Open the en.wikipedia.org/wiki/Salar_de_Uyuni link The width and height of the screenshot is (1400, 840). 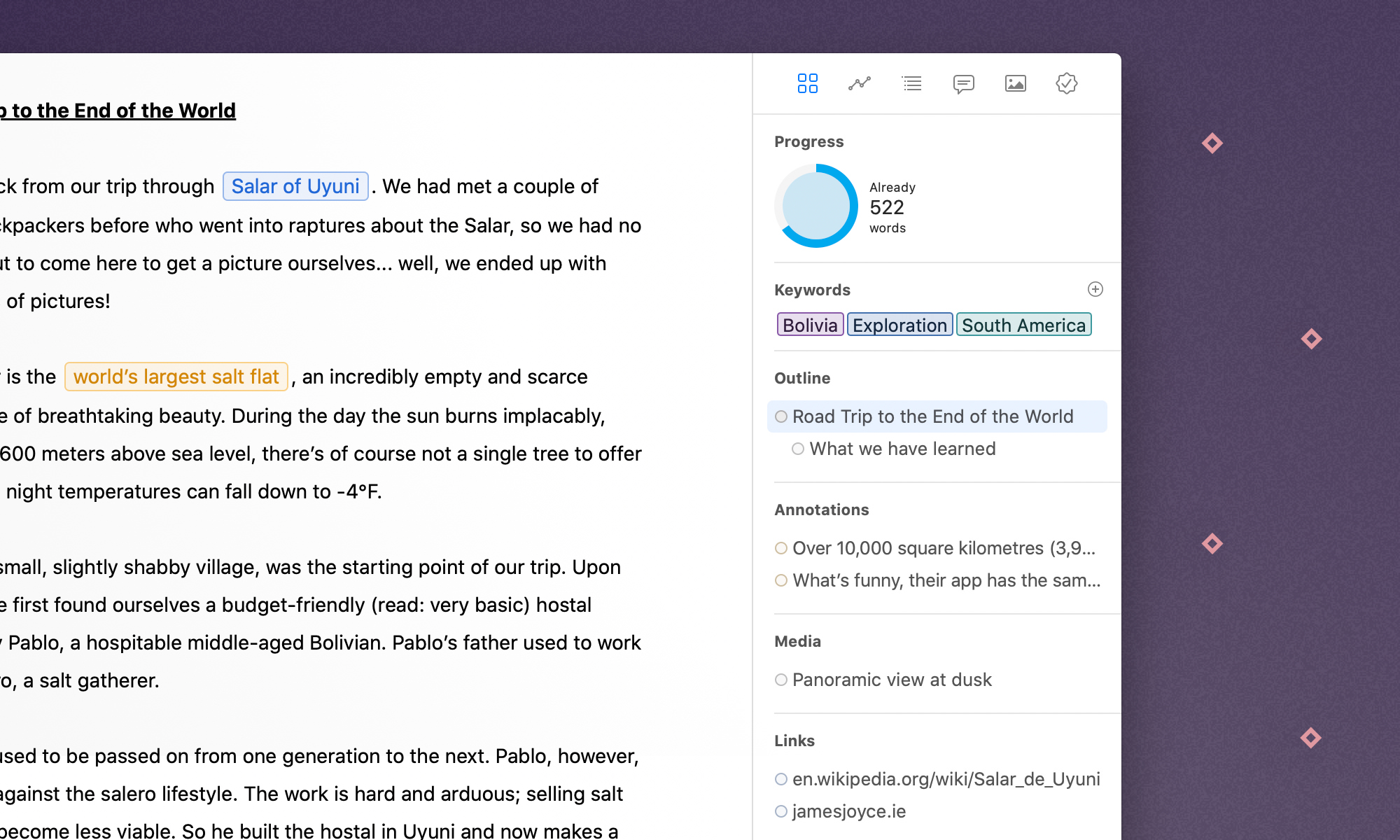(x=945, y=778)
